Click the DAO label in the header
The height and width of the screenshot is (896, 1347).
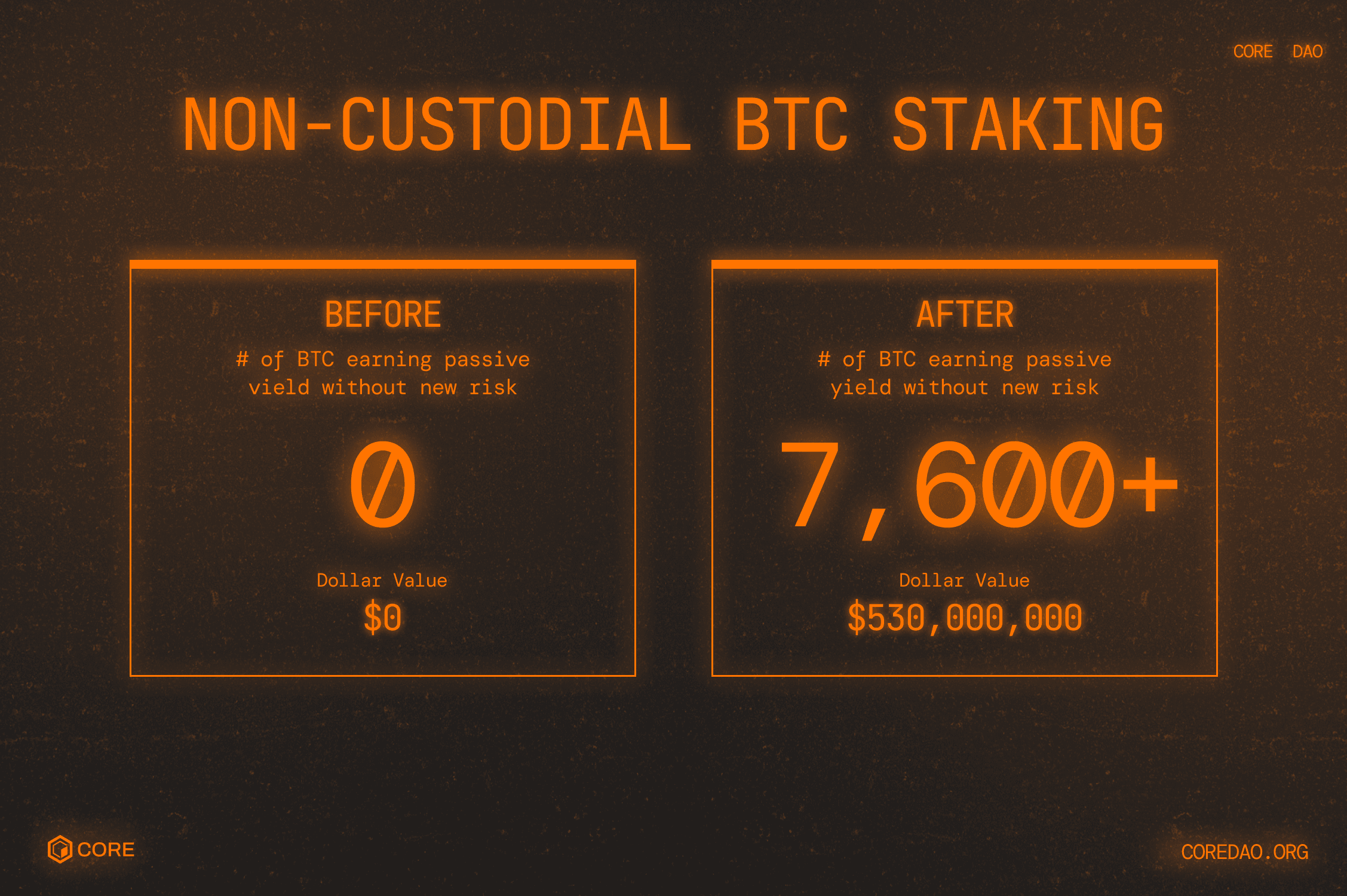(x=1307, y=52)
